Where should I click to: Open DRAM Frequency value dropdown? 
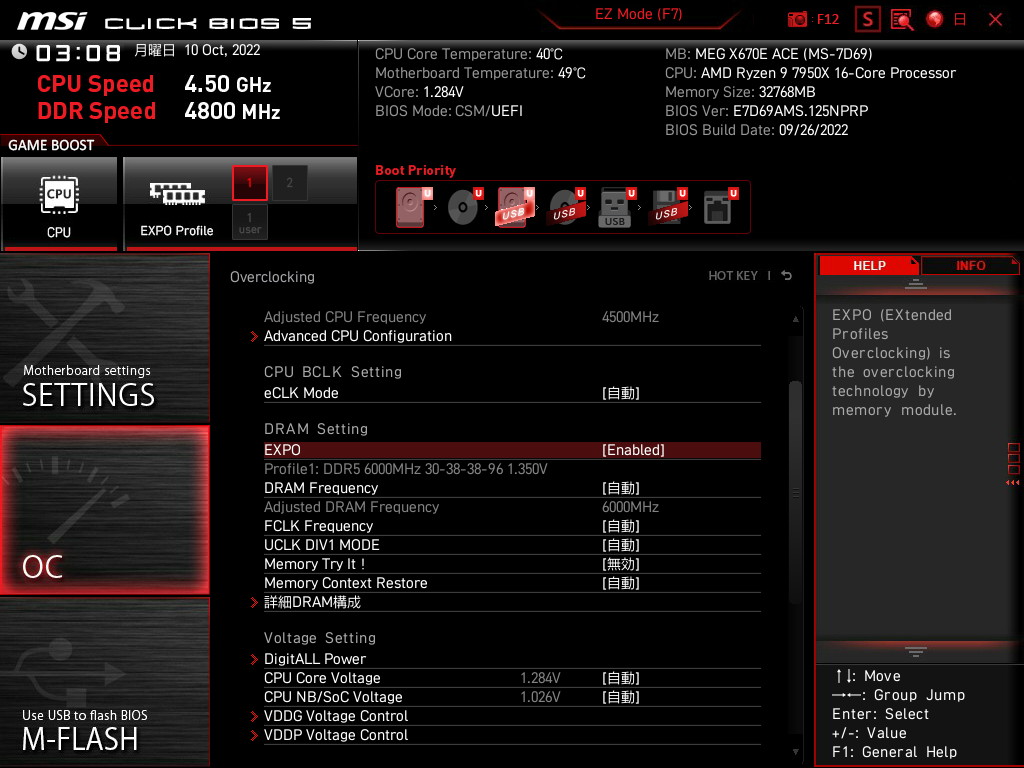[620, 488]
